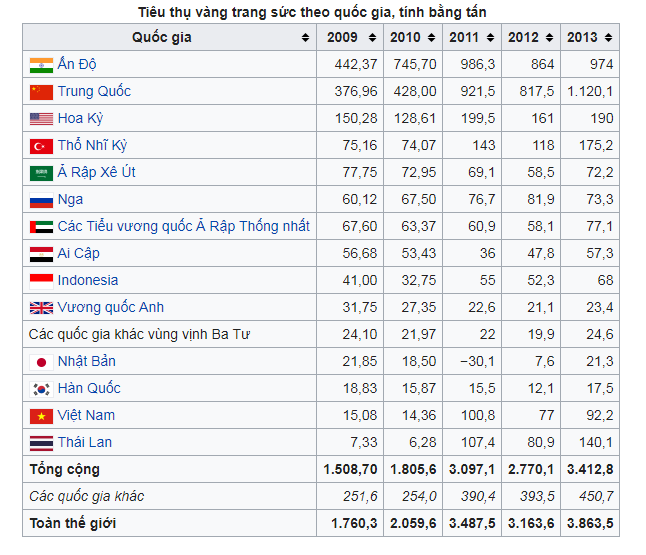Screen dimensions: 646x555
Task: Open the Vương quốc Anh link
Action: pos(110,307)
